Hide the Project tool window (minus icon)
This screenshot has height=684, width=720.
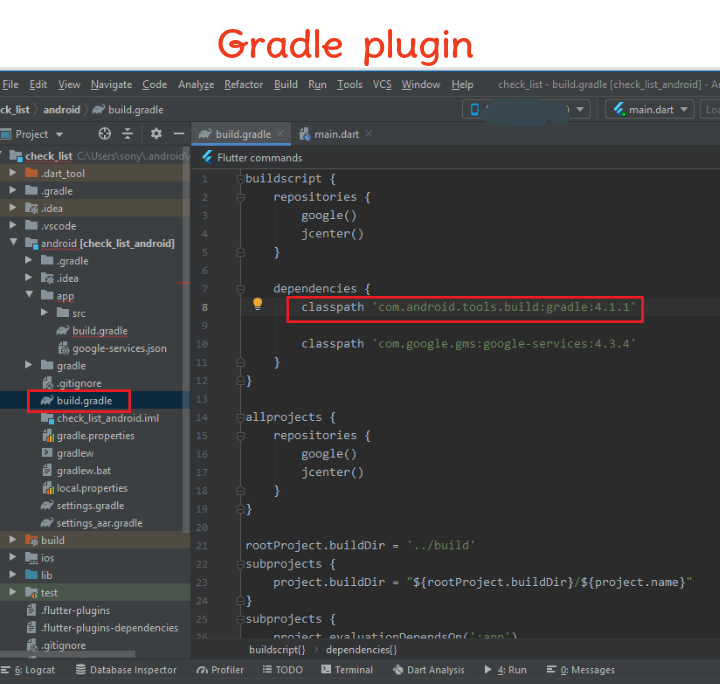pos(179,134)
